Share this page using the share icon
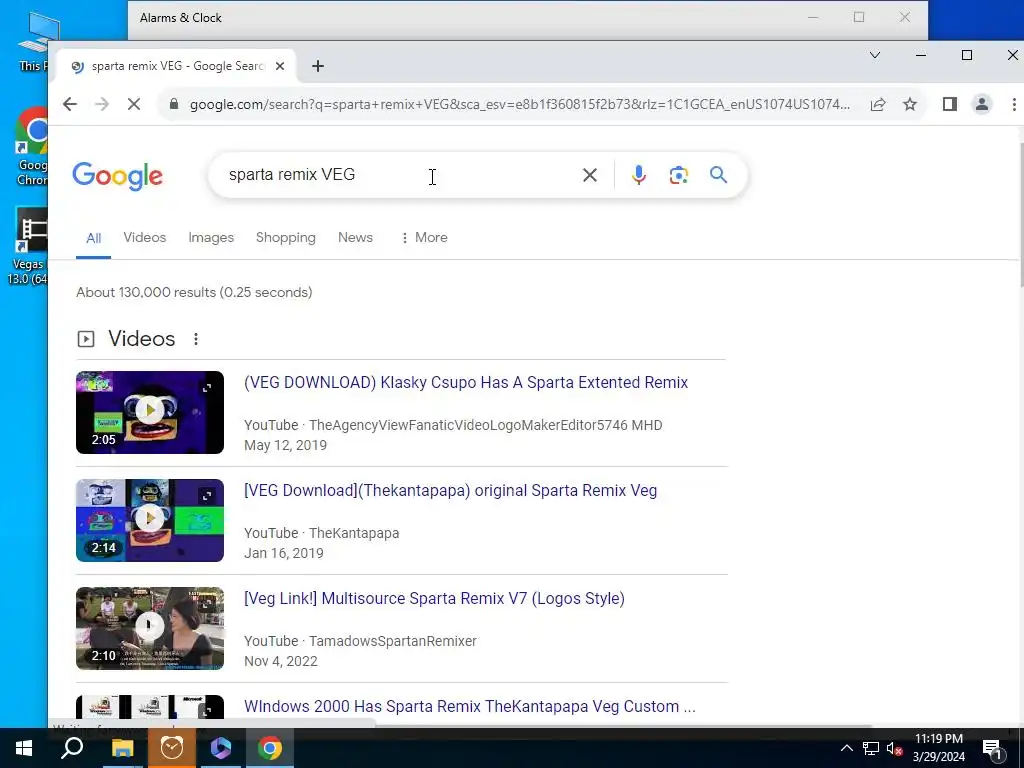Screen dimensions: 1024x768 click(x=878, y=104)
